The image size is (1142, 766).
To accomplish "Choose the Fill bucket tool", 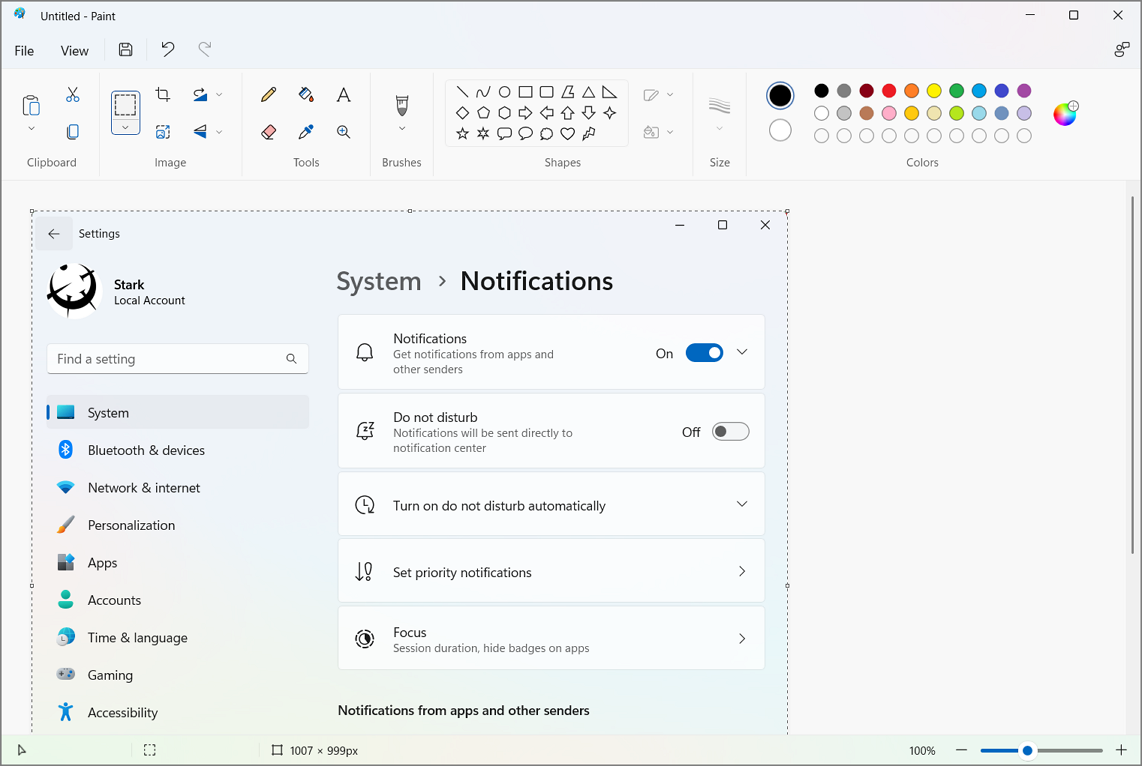I will pyautogui.click(x=306, y=95).
